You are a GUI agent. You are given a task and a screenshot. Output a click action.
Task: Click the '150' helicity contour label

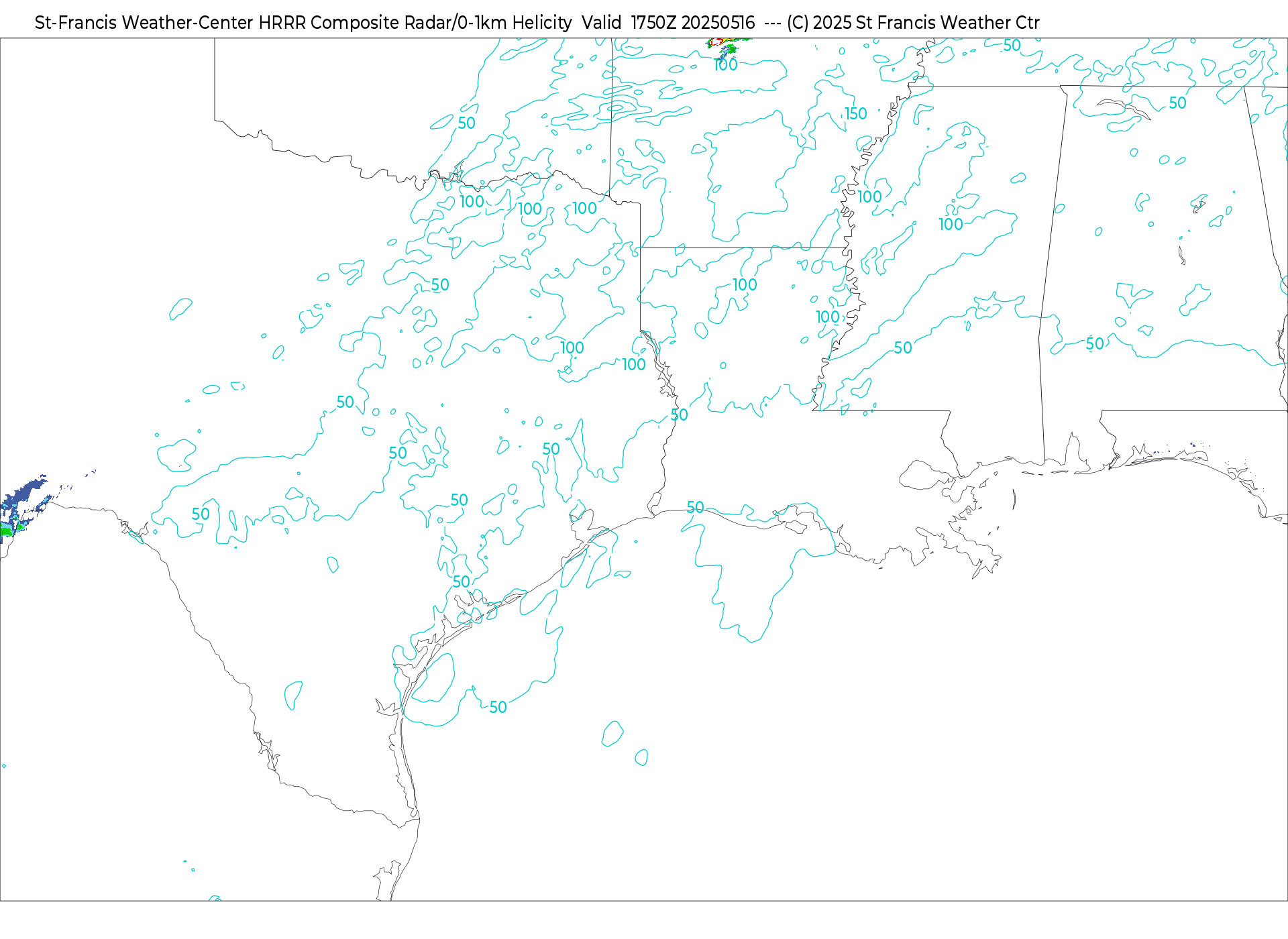click(855, 114)
